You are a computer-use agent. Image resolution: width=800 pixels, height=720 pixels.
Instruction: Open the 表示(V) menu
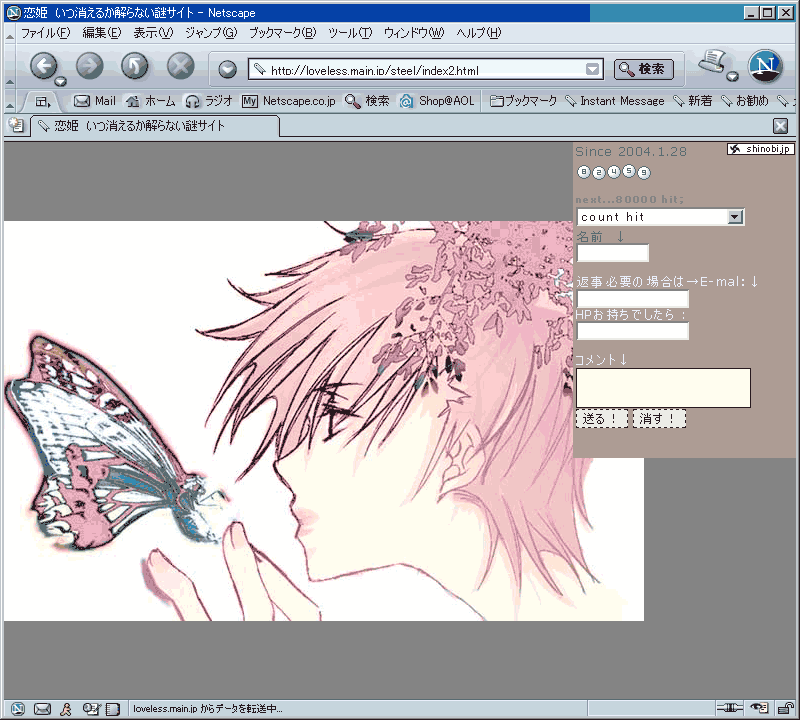[x=153, y=33]
